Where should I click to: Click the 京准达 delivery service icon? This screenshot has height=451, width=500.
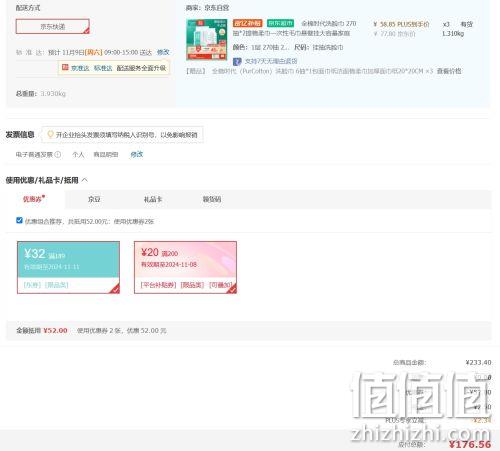click(x=65, y=68)
